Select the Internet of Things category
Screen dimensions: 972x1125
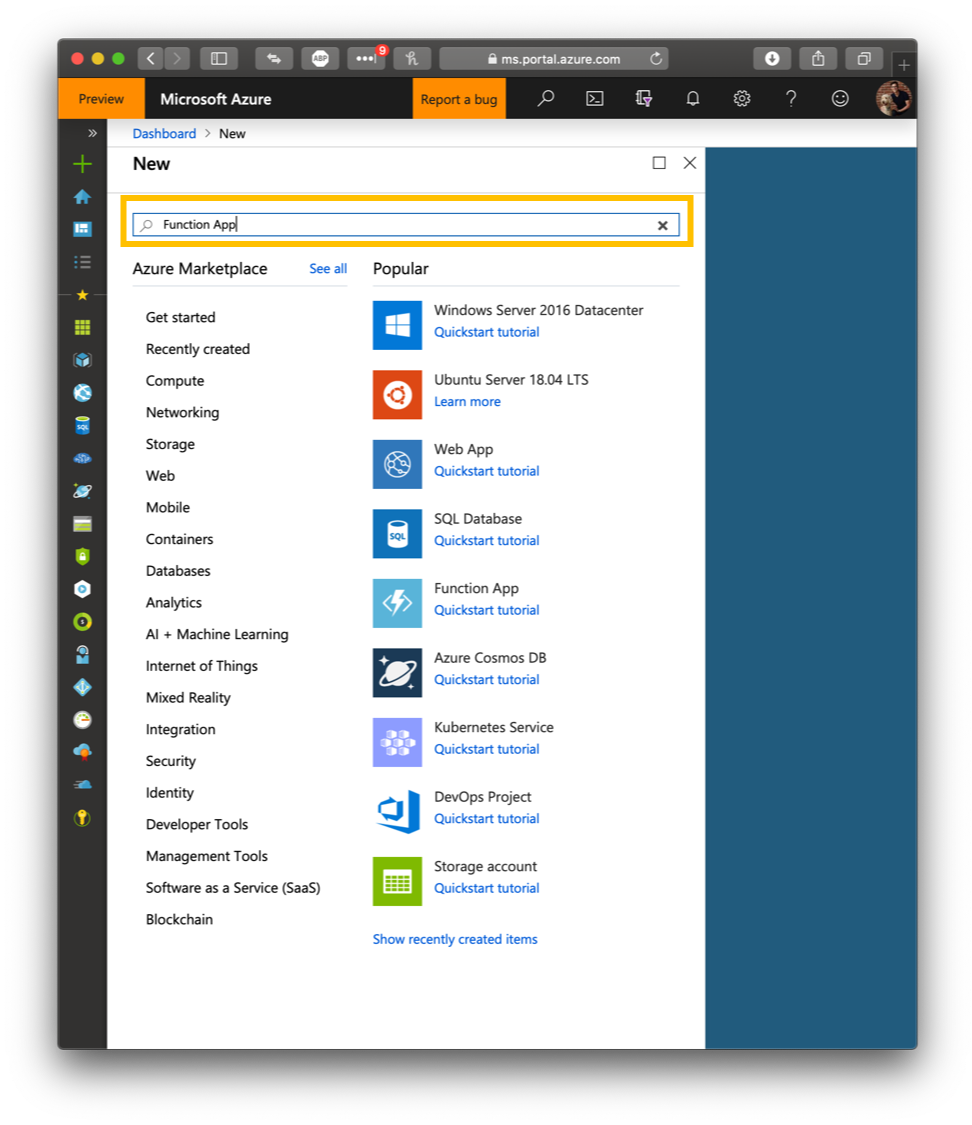pos(202,666)
